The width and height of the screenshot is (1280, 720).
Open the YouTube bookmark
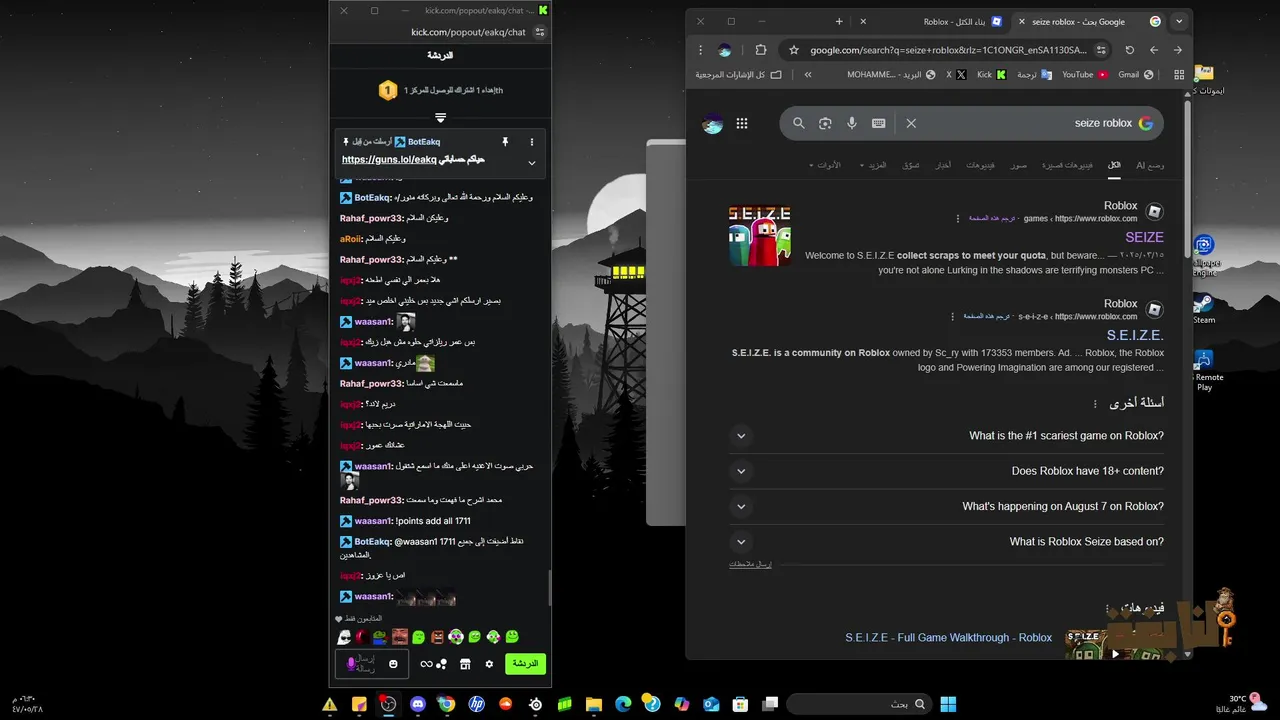point(1085,74)
